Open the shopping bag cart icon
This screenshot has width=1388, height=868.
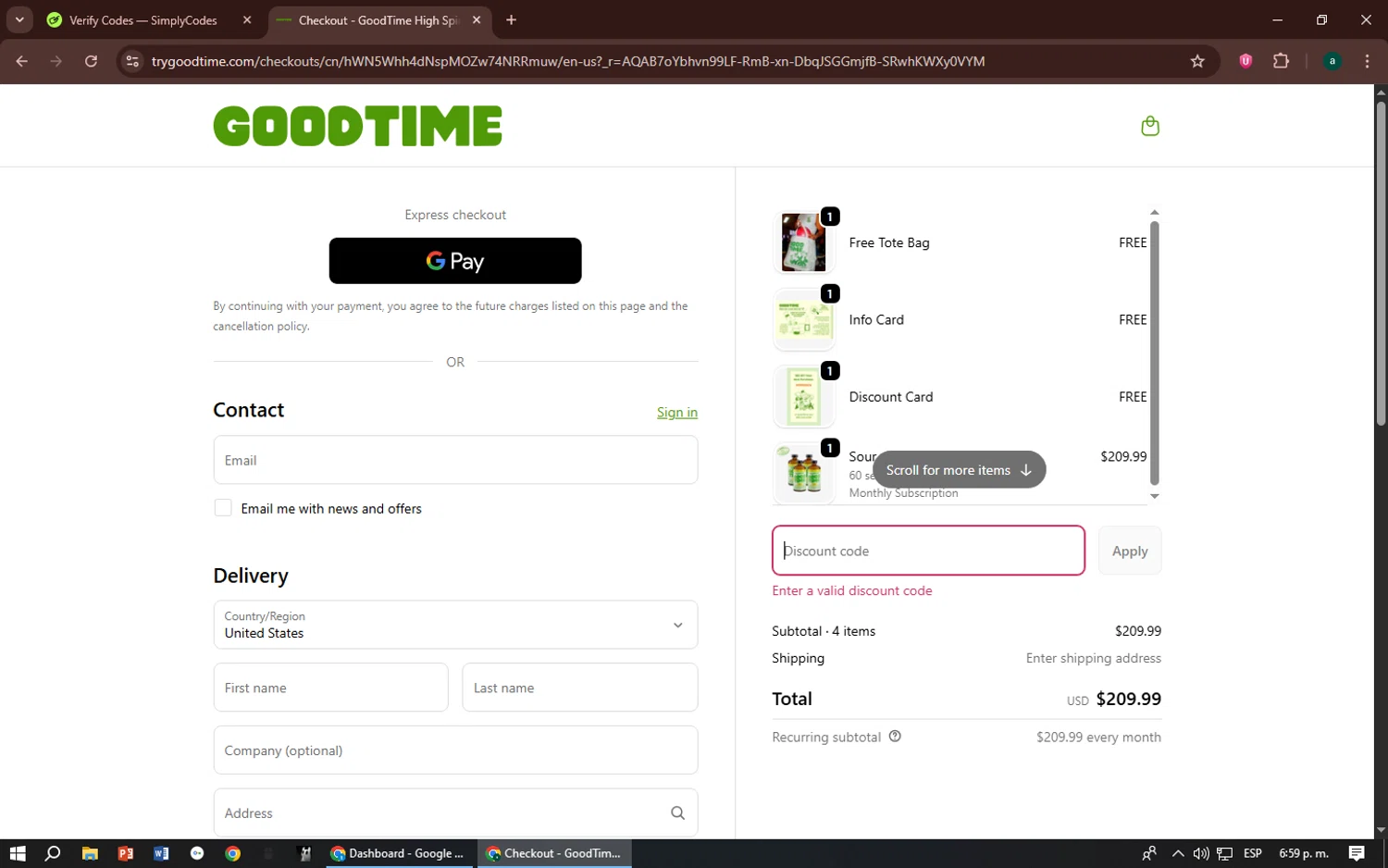(1150, 126)
